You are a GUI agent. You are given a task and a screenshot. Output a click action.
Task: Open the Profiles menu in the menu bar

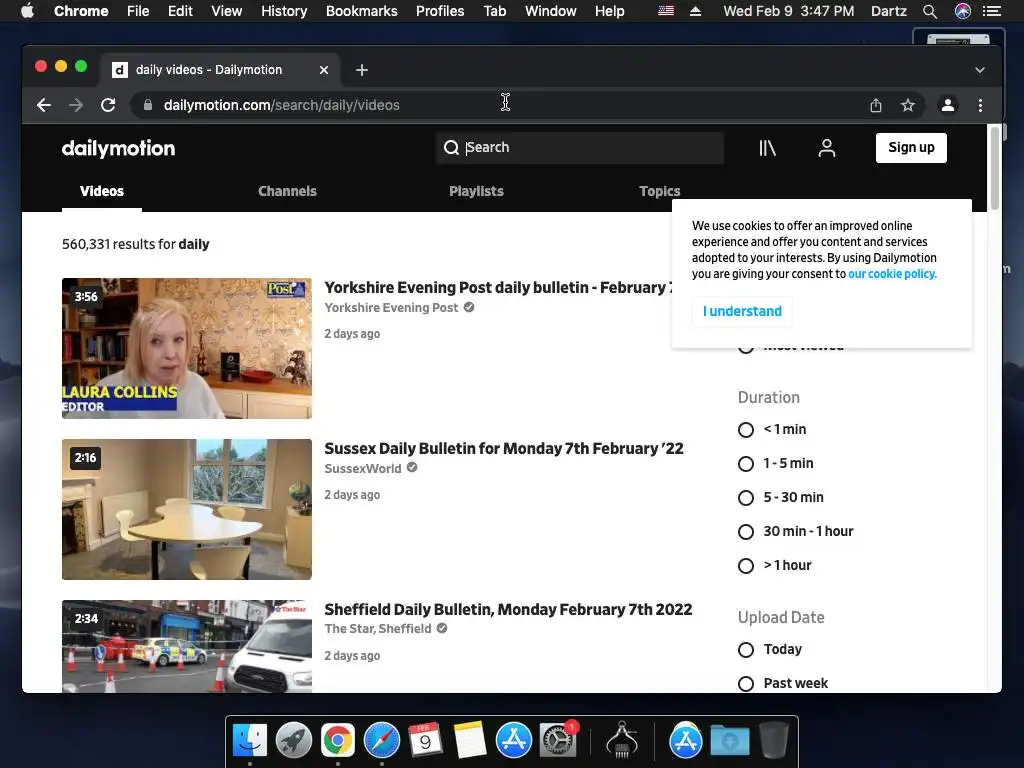click(440, 11)
